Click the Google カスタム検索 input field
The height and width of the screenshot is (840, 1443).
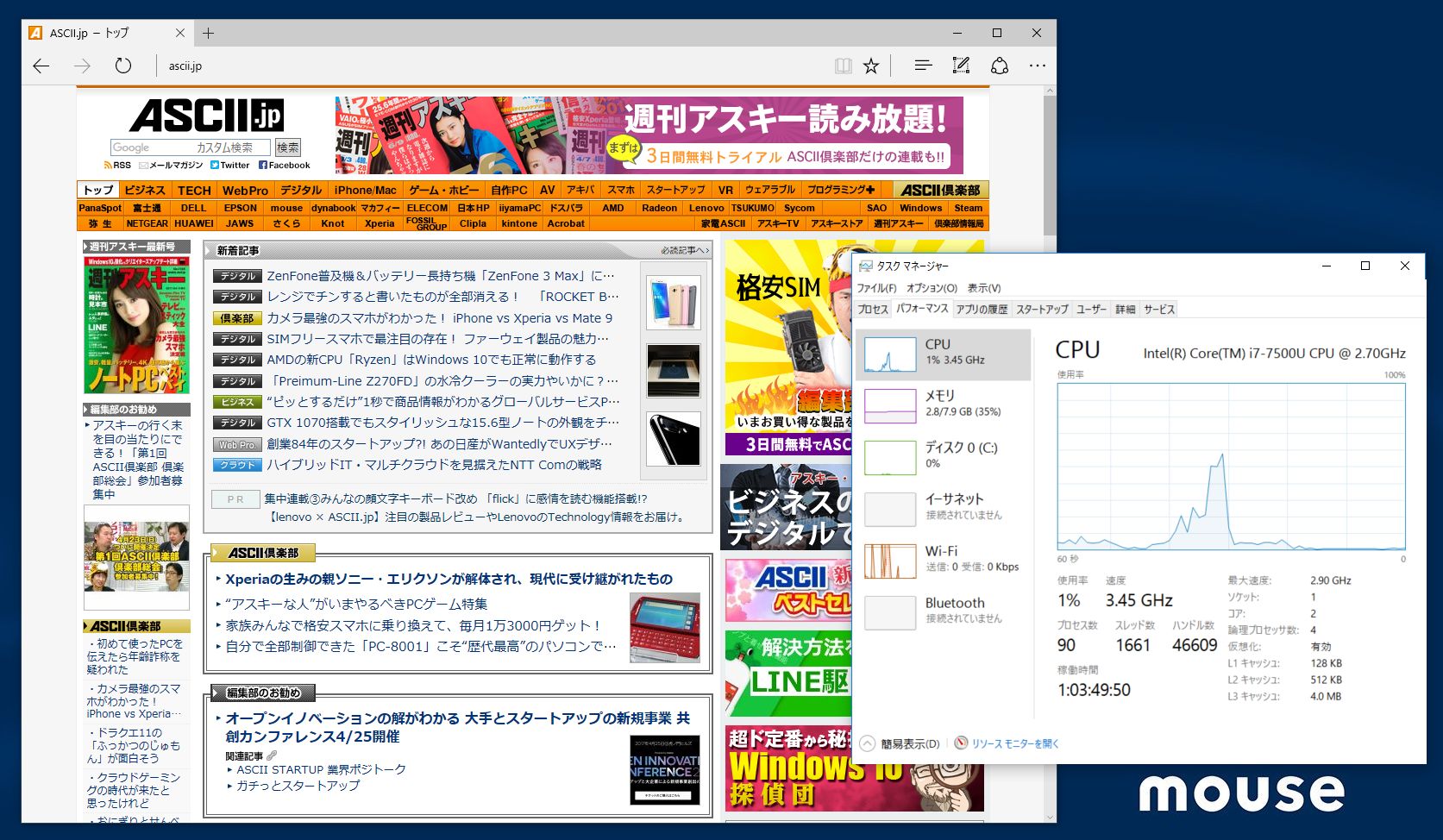(x=191, y=147)
